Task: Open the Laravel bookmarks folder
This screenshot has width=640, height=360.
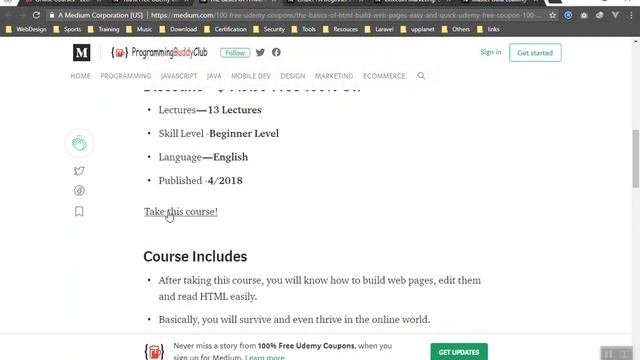Action: click(x=379, y=29)
